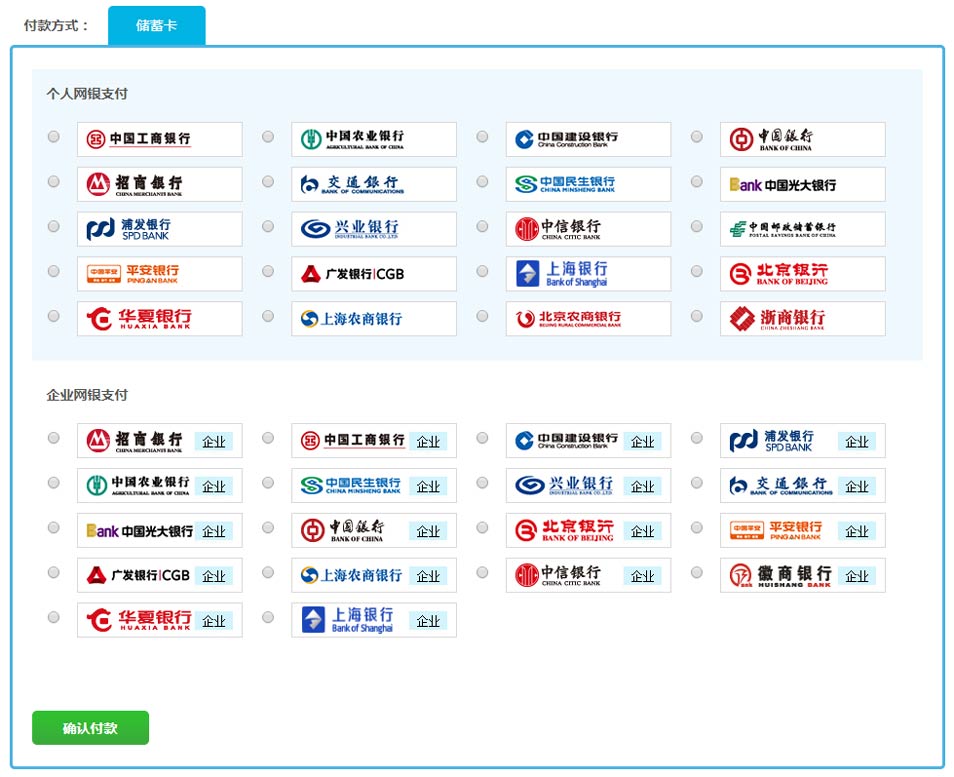The width and height of the screenshot is (954, 777).
Task: Click the 北京银行 logo under 个人网银支付
Action: pyautogui.click(x=803, y=274)
